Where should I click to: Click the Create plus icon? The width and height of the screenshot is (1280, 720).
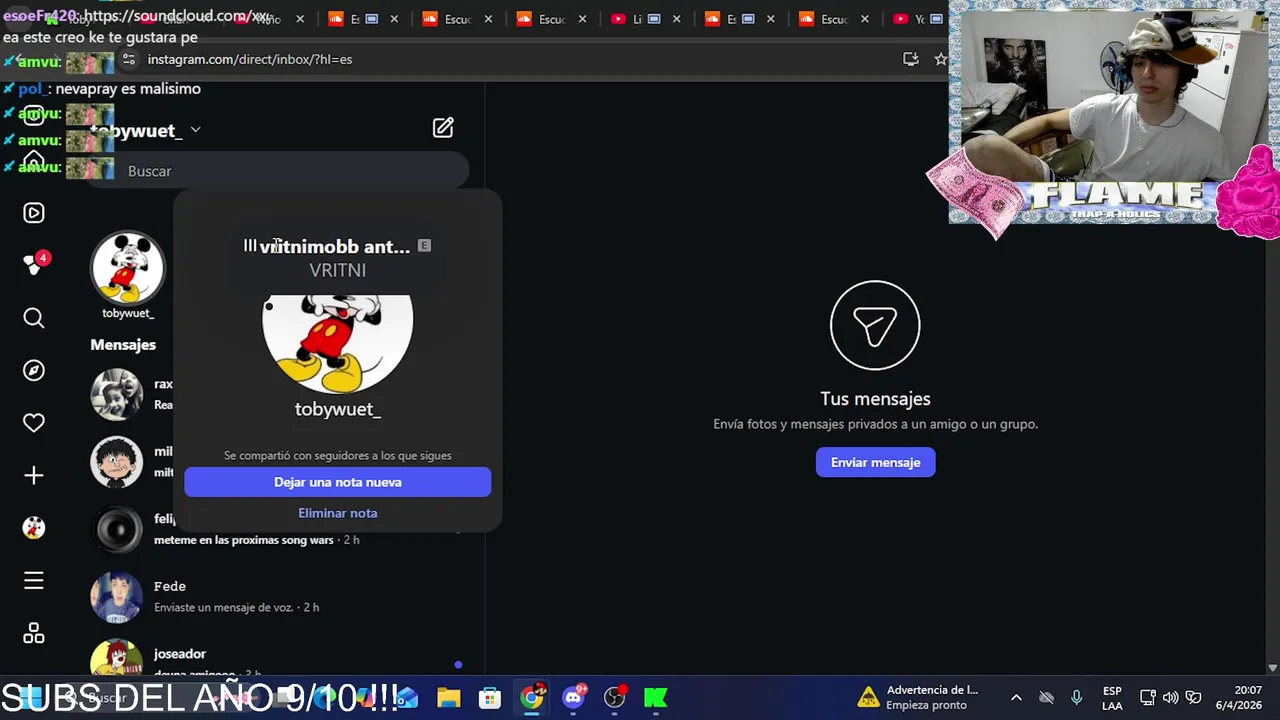(34, 476)
